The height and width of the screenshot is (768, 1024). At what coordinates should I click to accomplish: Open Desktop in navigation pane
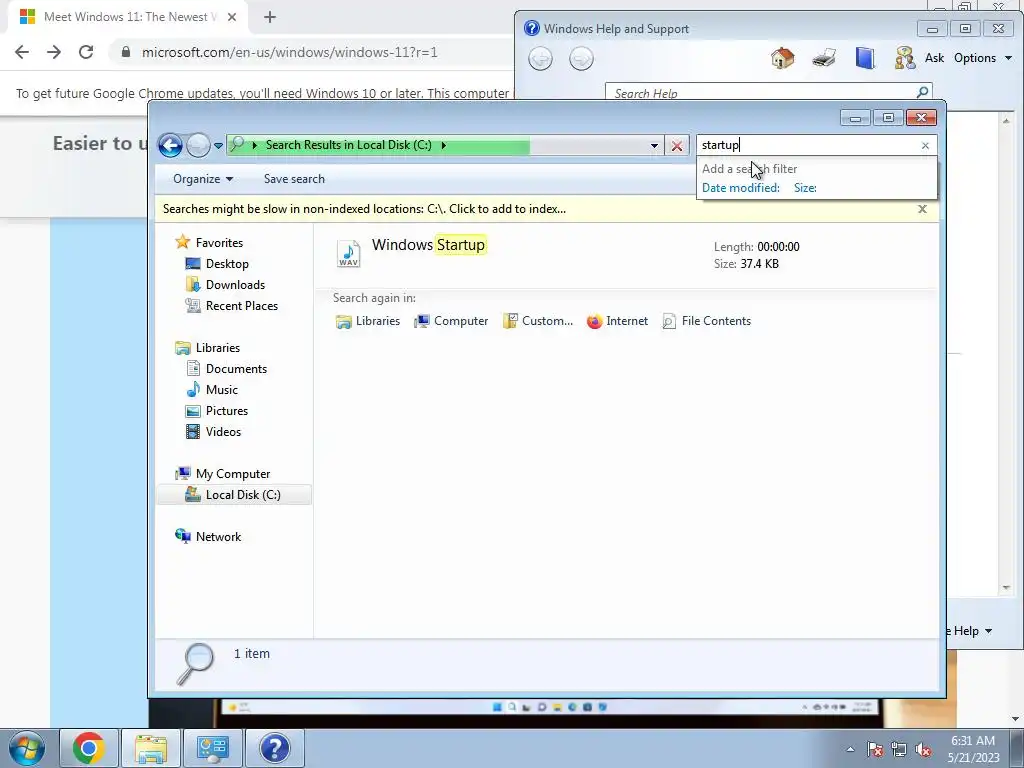(217, 264)
